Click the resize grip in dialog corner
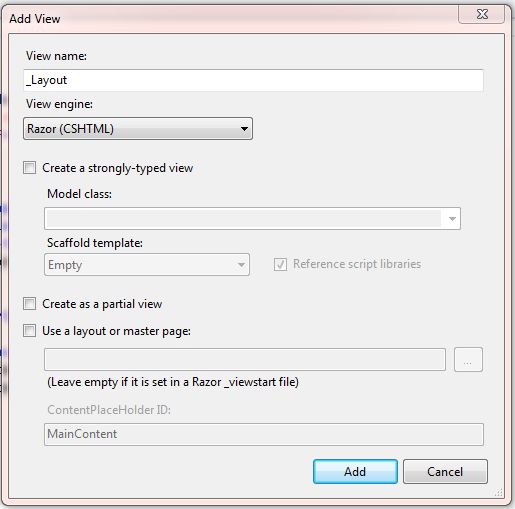This screenshot has width=515, height=509. point(498,492)
